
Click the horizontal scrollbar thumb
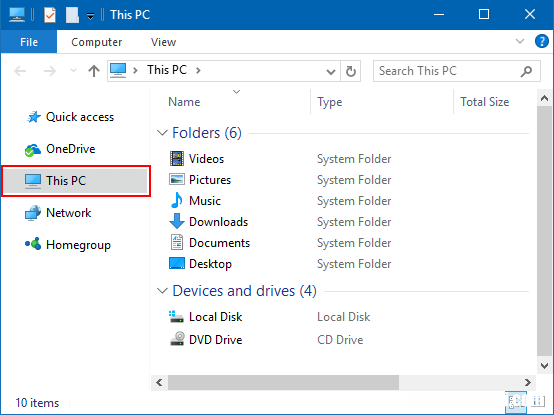(283, 383)
